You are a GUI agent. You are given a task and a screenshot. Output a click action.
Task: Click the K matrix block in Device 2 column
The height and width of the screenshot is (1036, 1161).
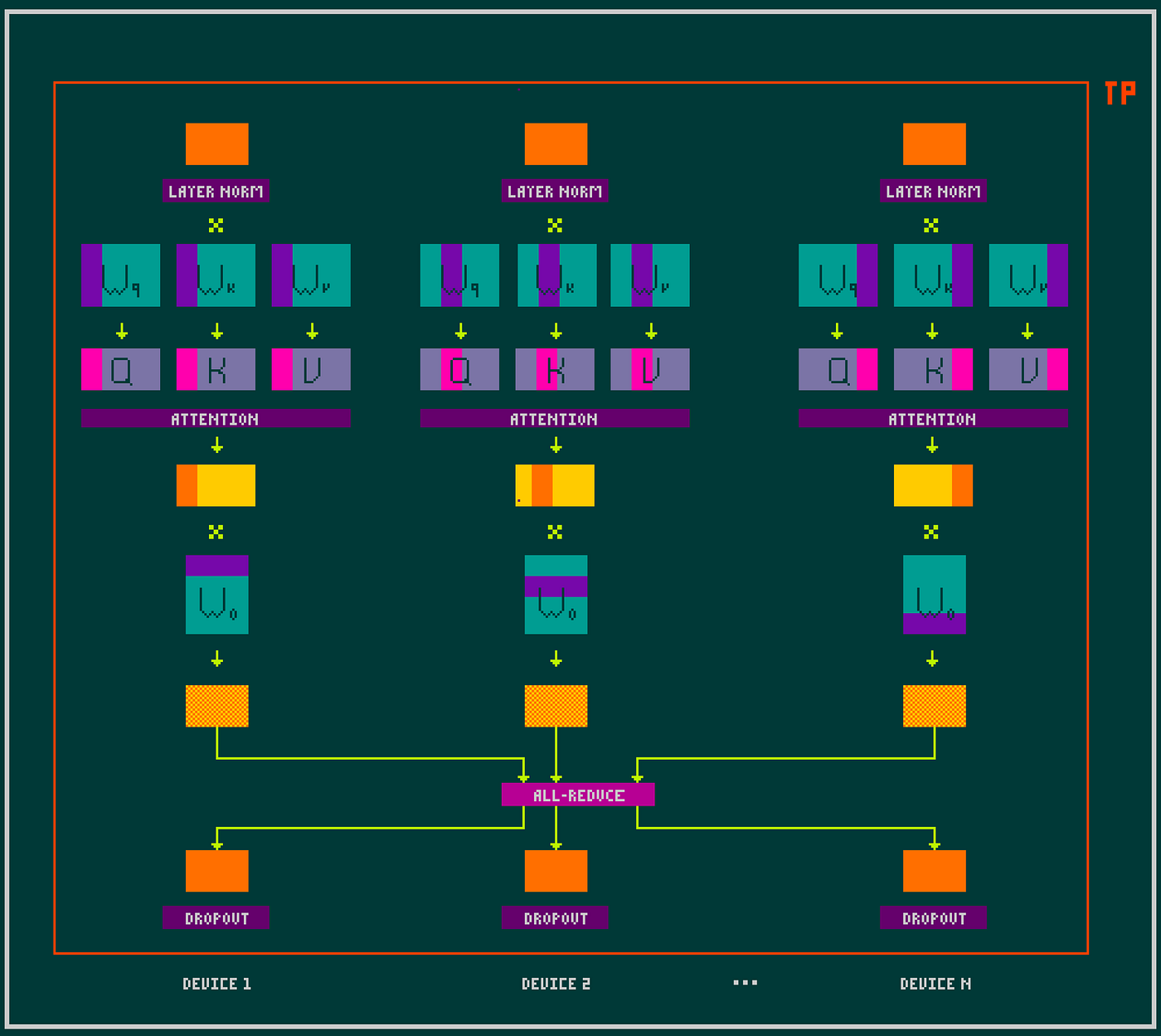pyautogui.click(x=555, y=369)
